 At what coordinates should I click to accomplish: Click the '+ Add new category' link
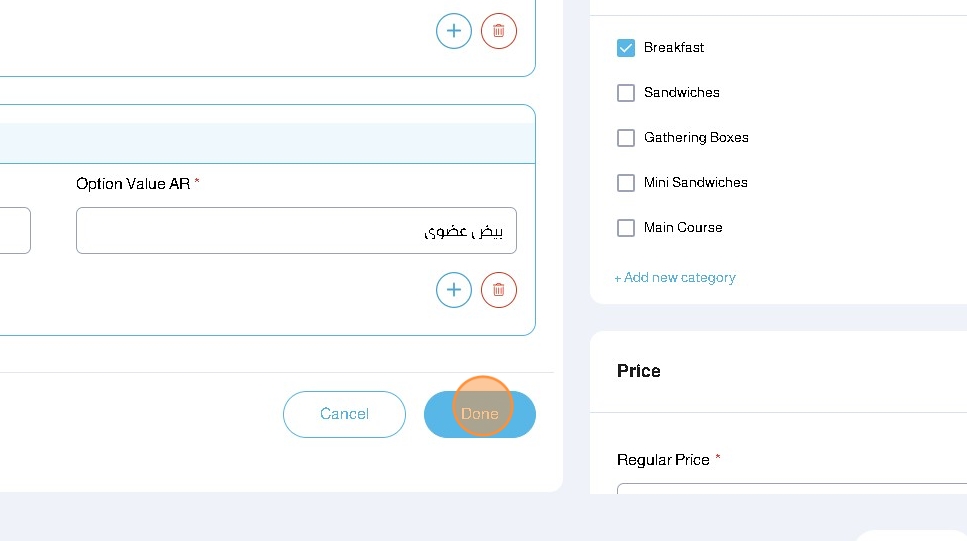click(x=675, y=278)
